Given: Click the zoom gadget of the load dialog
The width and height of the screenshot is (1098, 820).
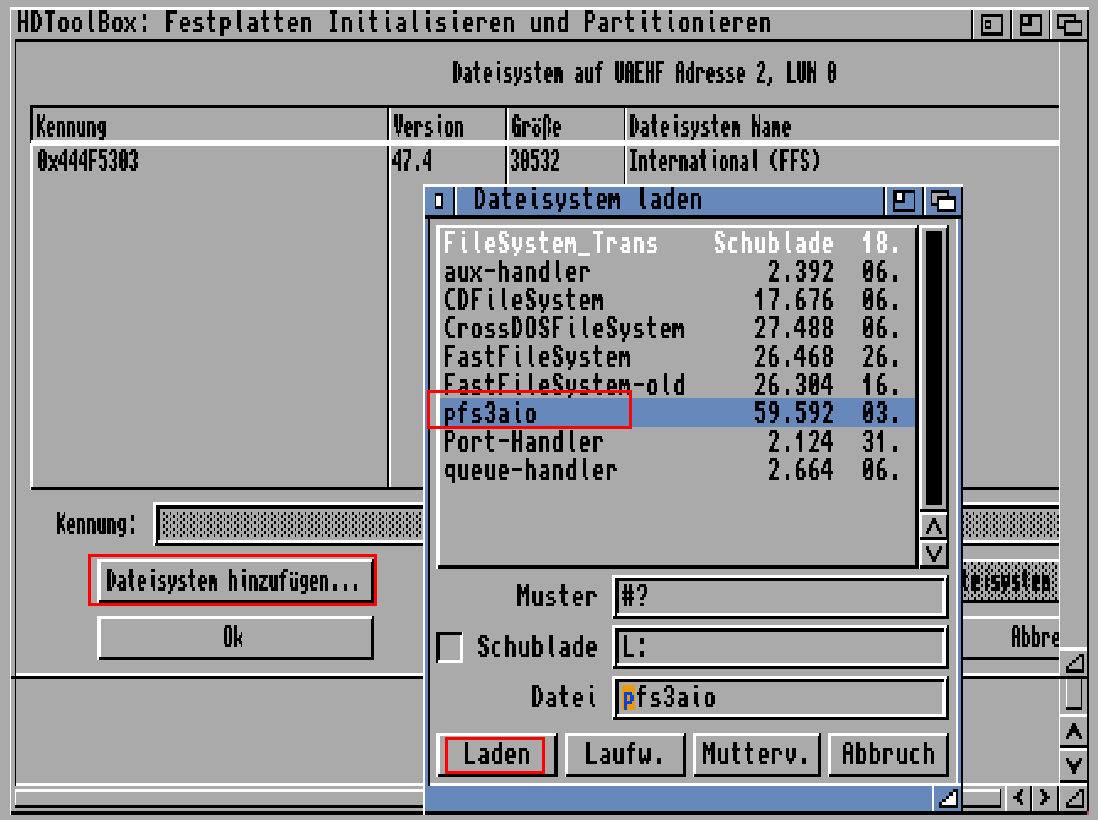Looking at the screenshot, I should click(903, 200).
